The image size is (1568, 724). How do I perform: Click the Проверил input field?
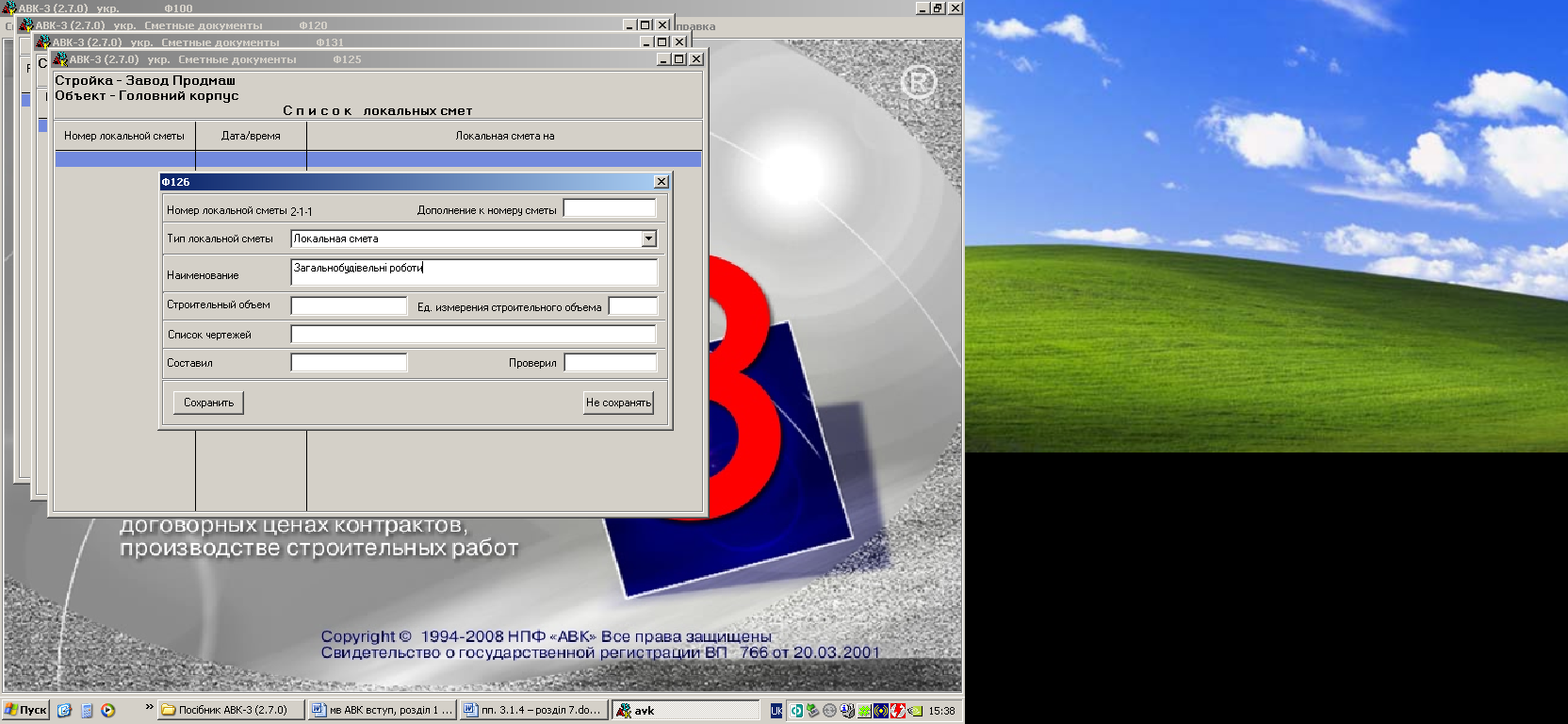point(610,362)
